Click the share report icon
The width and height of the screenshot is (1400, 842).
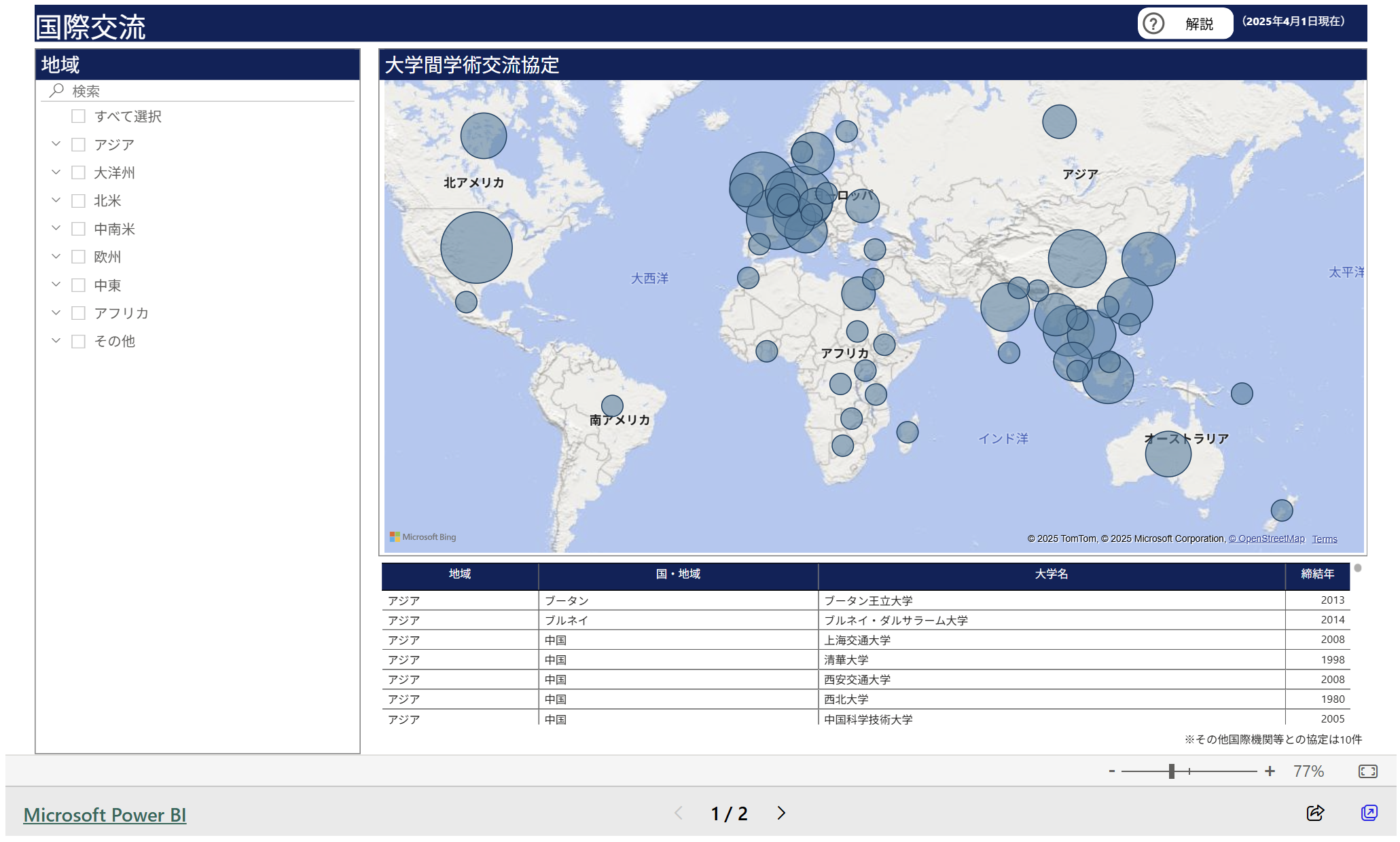(1315, 813)
